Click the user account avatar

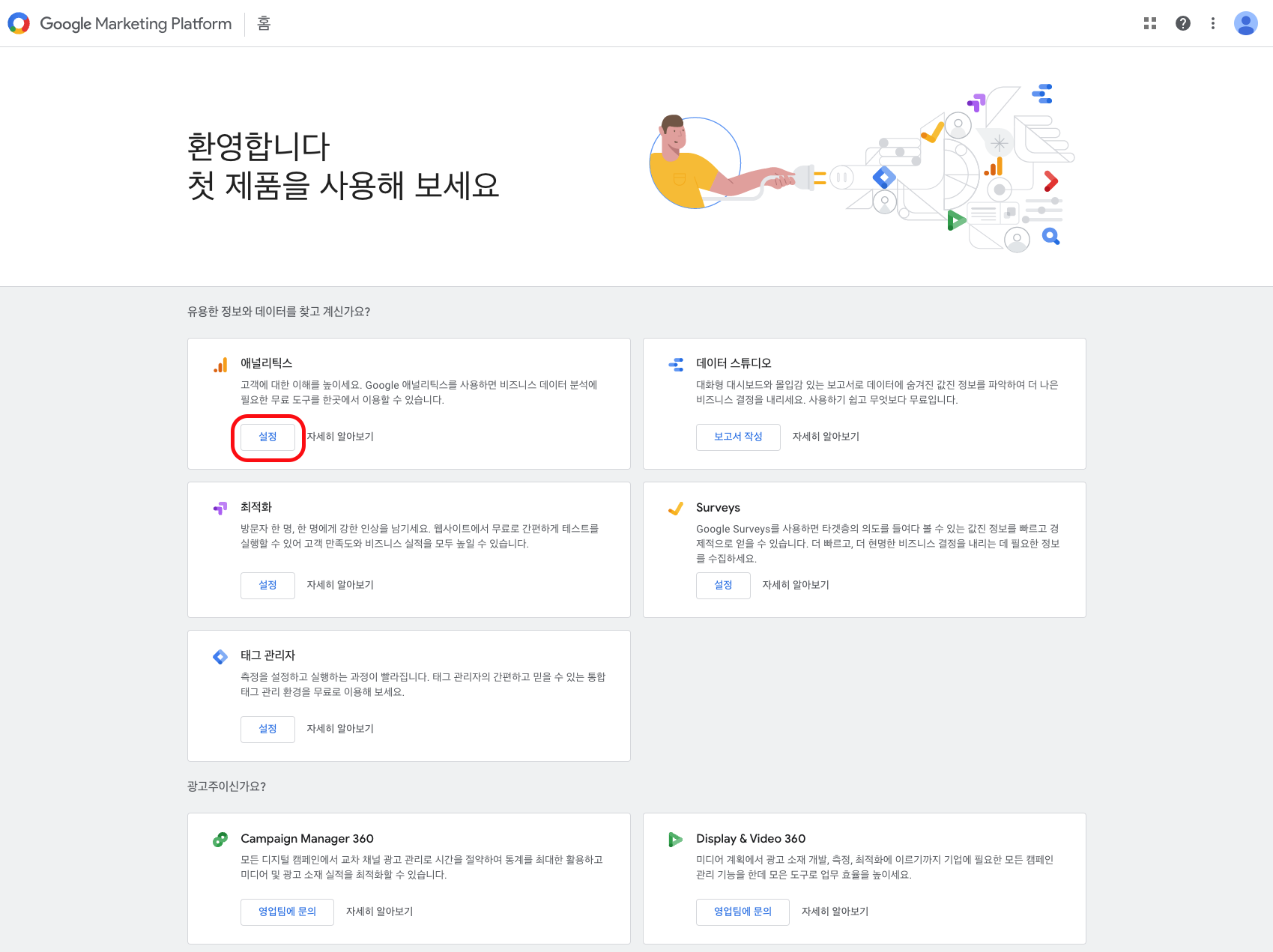coord(1246,23)
